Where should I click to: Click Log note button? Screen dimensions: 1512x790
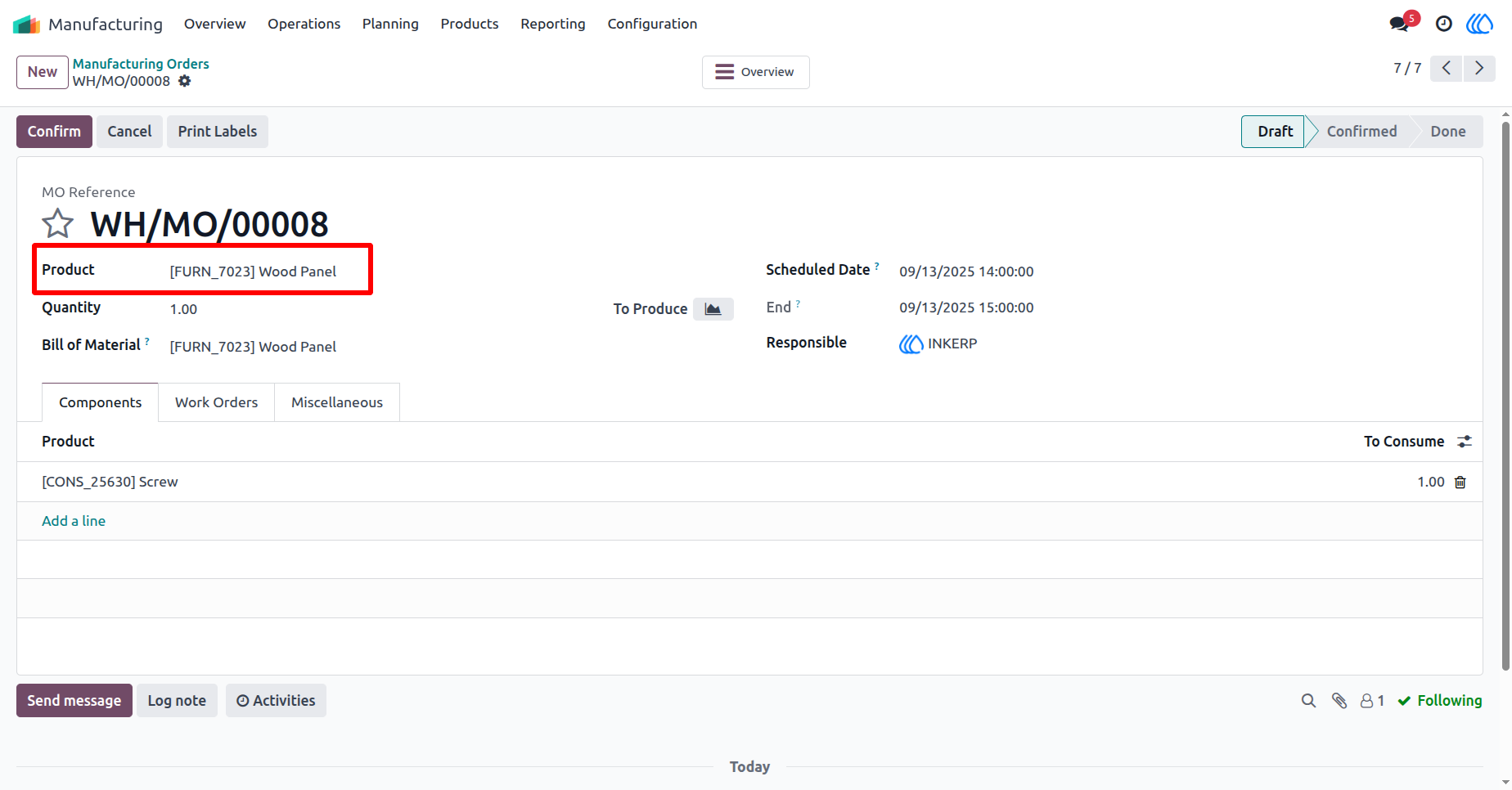pos(177,701)
